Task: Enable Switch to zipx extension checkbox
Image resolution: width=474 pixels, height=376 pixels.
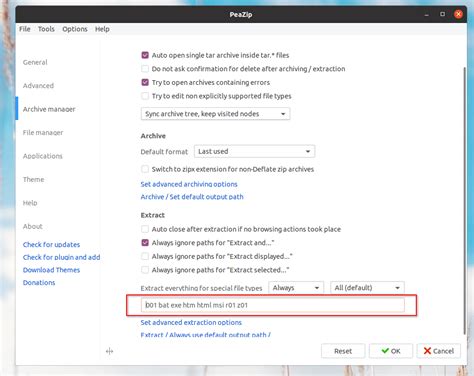Action: [x=145, y=169]
